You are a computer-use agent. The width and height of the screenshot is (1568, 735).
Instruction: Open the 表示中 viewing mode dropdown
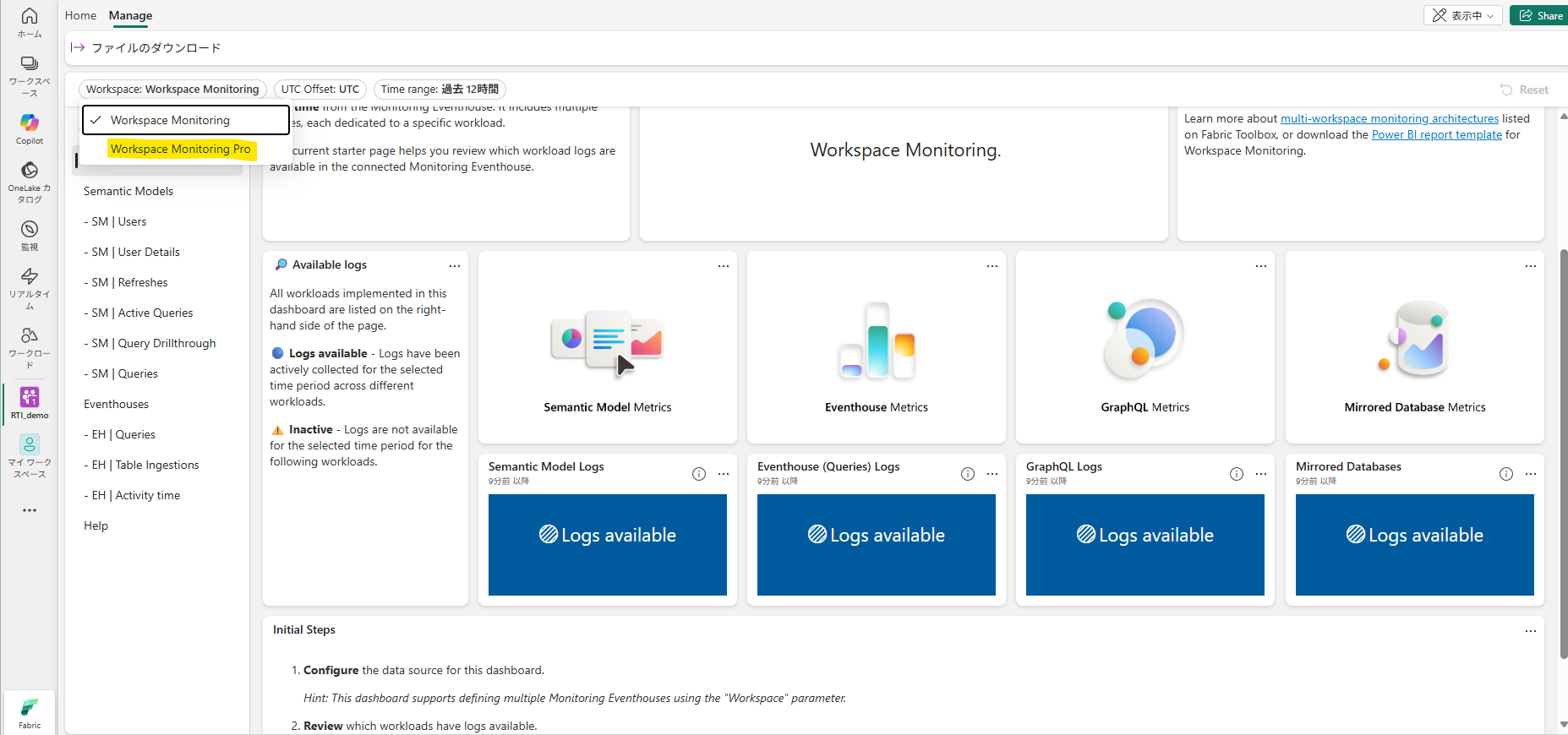1463,15
